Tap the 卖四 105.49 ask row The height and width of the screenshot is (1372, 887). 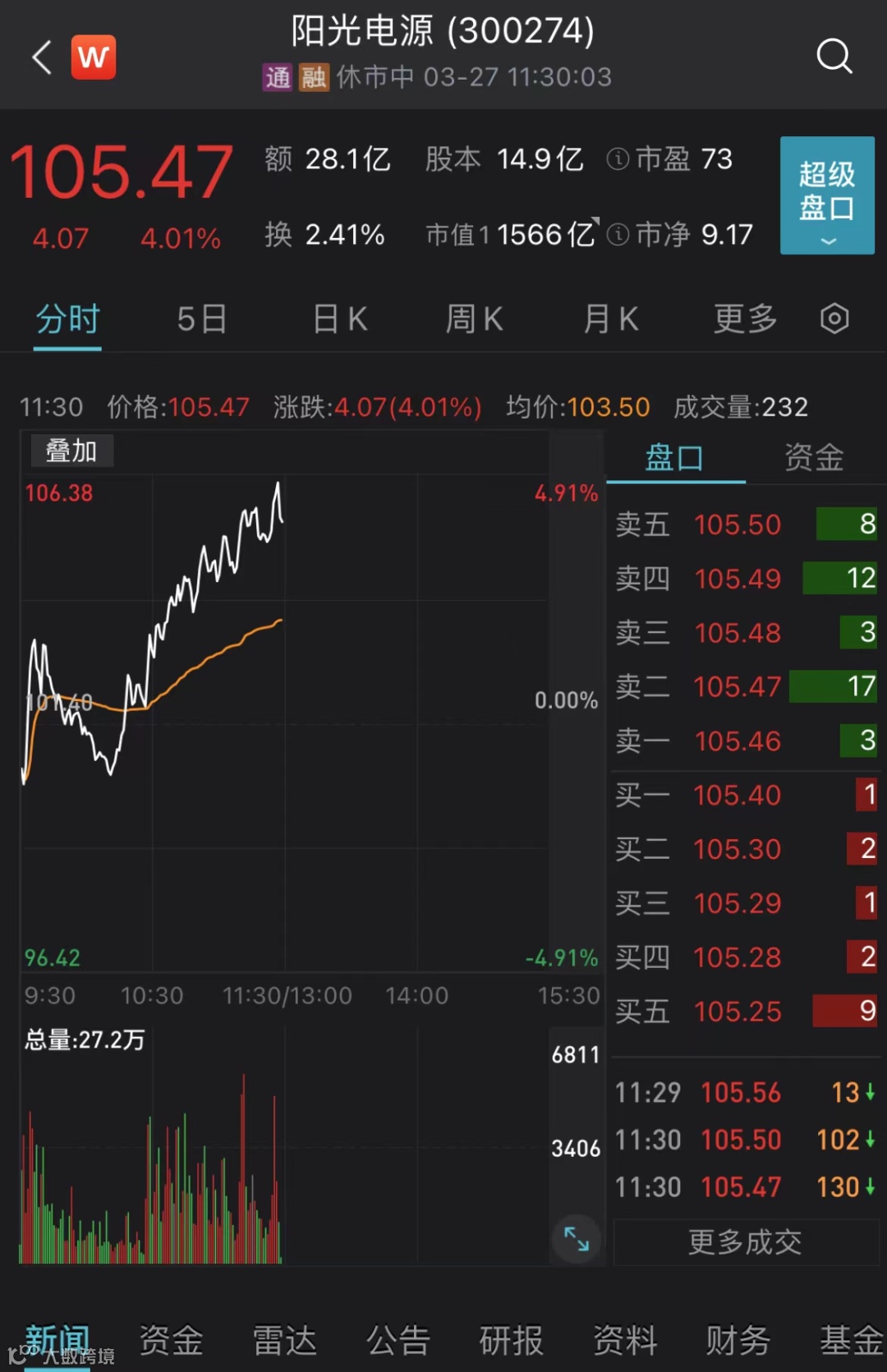pos(746,578)
